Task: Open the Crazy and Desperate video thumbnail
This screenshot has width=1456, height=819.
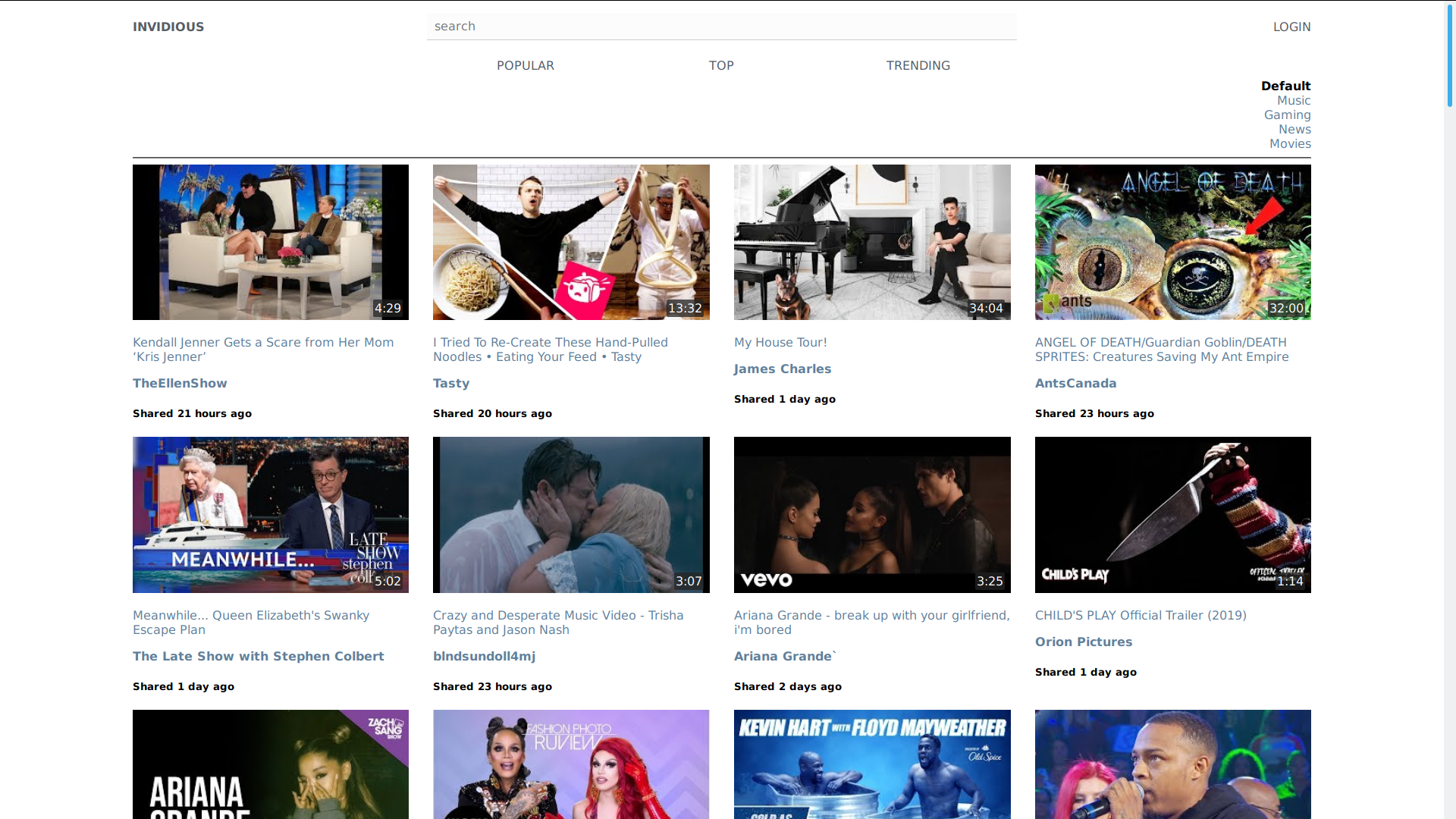Action: point(571,515)
